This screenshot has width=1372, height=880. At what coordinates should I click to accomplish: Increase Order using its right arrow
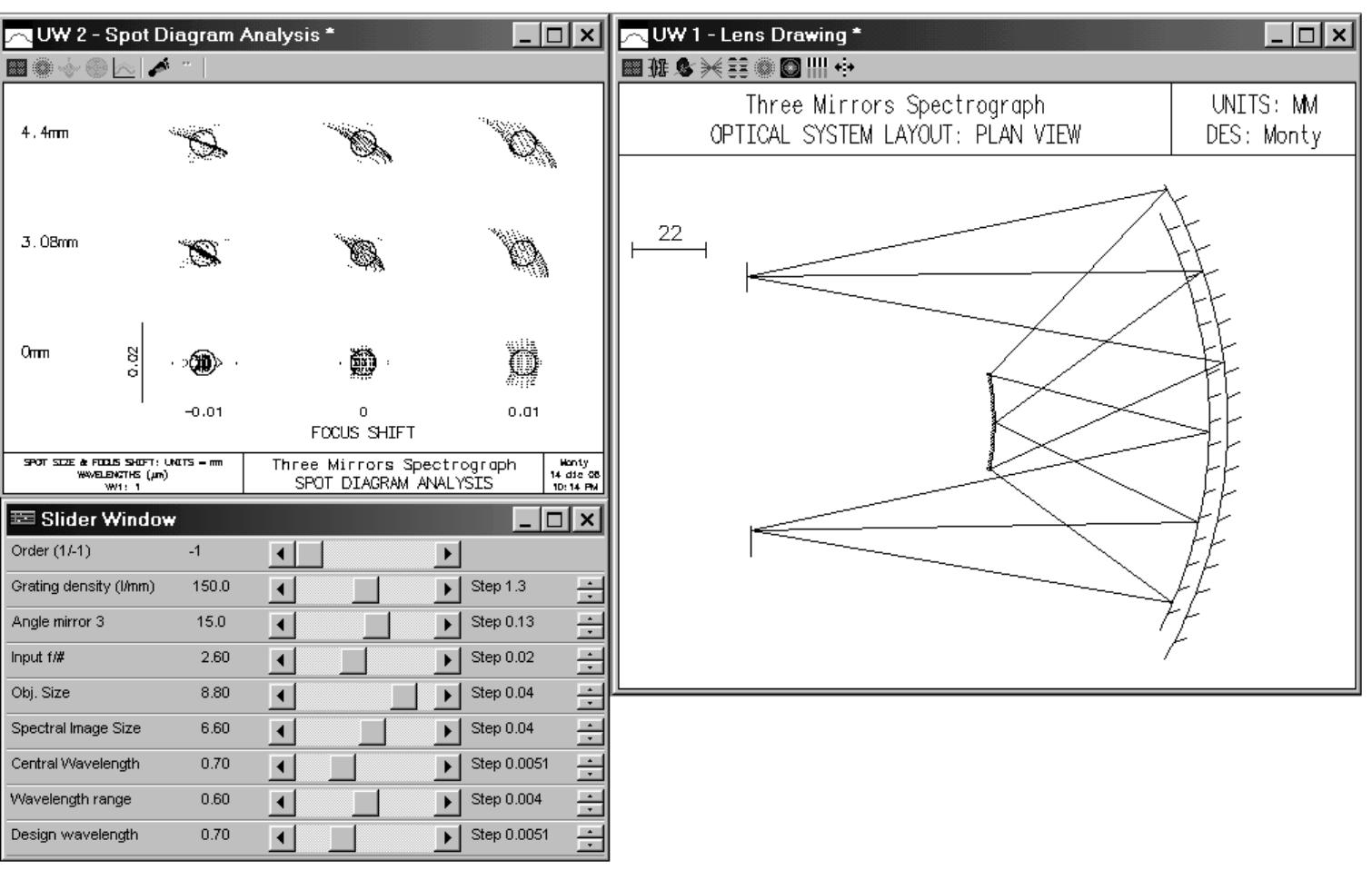click(x=447, y=553)
